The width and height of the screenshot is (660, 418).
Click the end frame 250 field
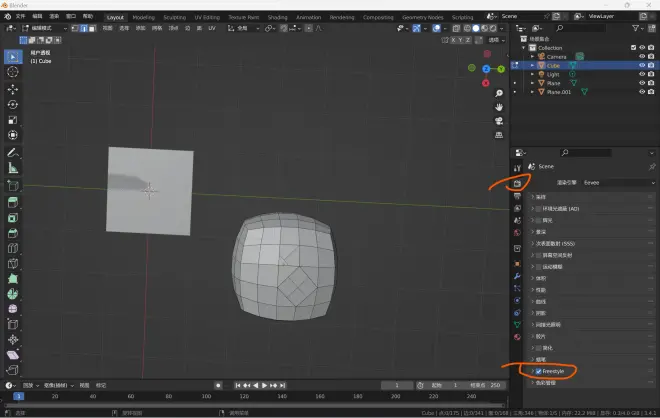pos(485,385)
